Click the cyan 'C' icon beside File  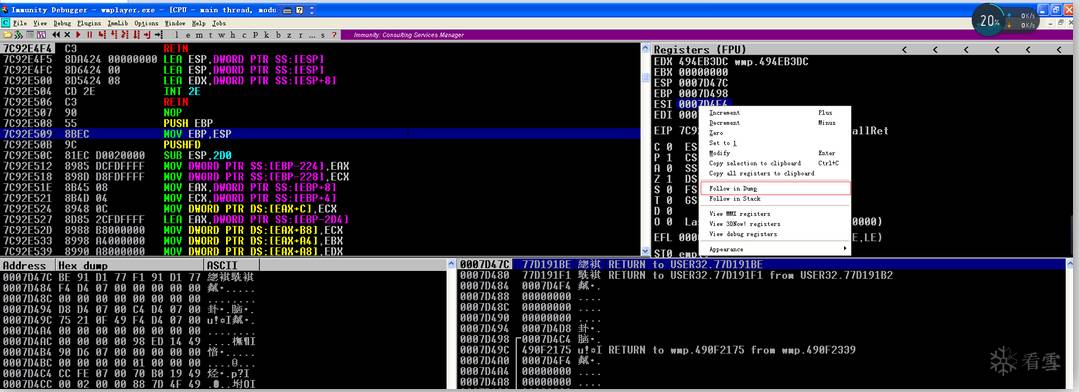(x=5, y=23)
